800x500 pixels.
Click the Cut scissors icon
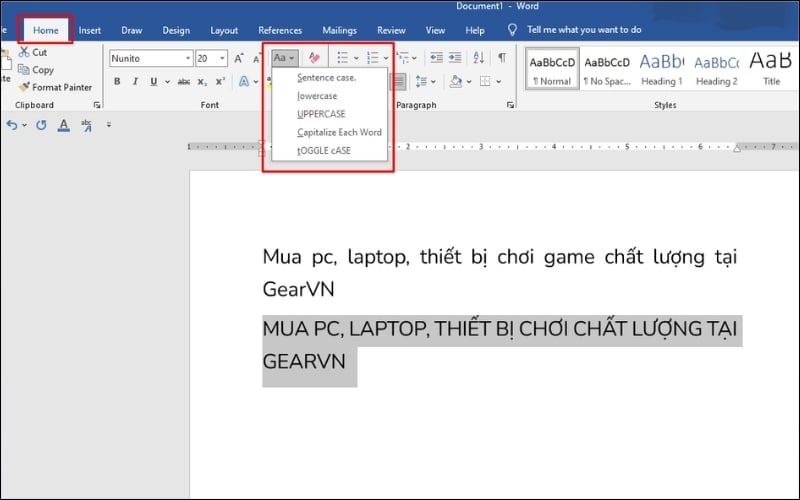click(24, 52)
